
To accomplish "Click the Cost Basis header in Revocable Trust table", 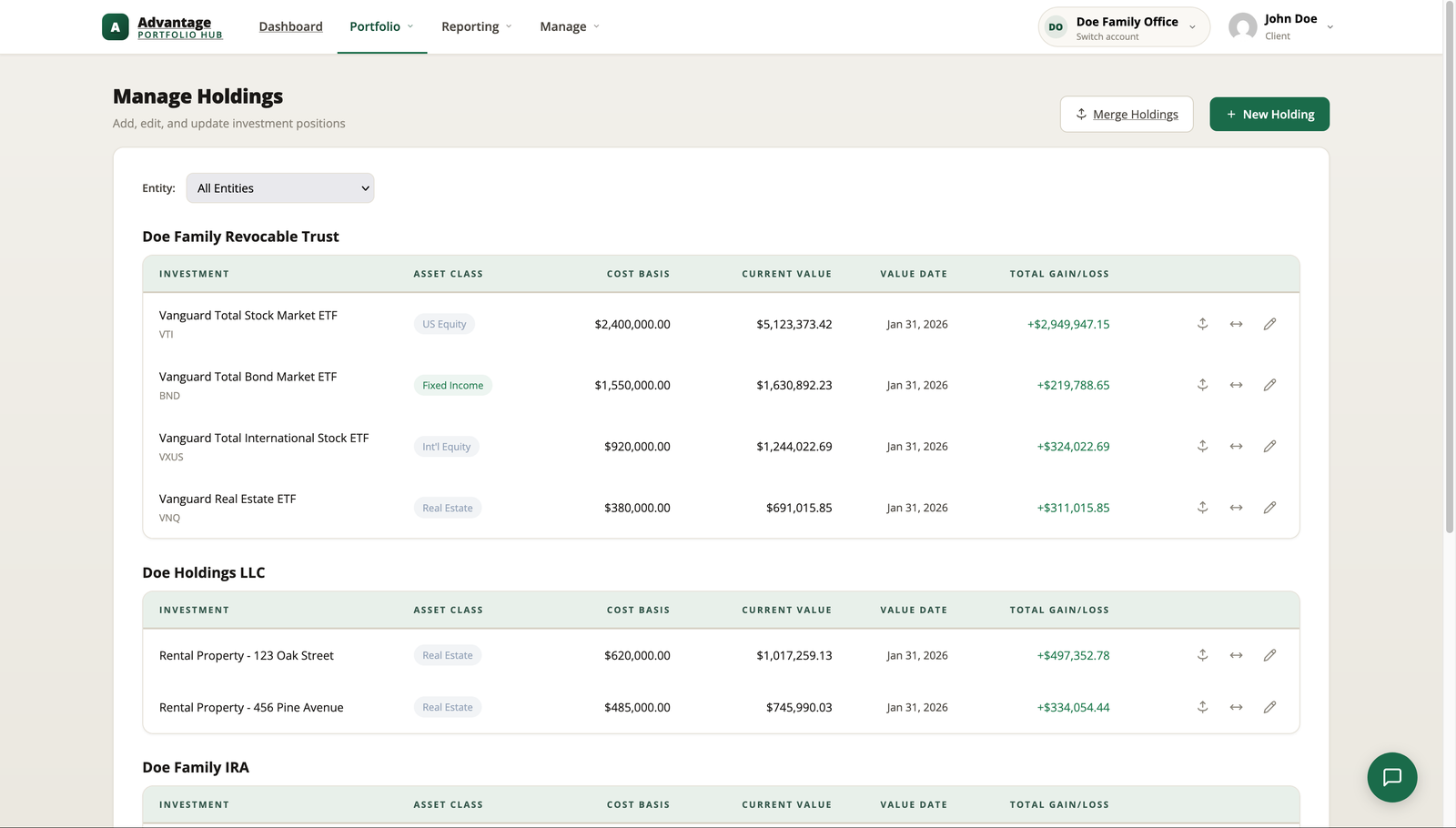I will pos(638,274).
